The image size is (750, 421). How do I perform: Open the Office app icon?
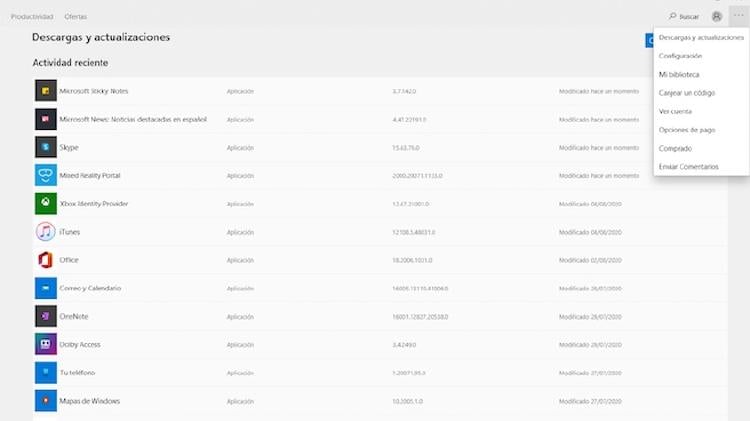coord(45,260)
